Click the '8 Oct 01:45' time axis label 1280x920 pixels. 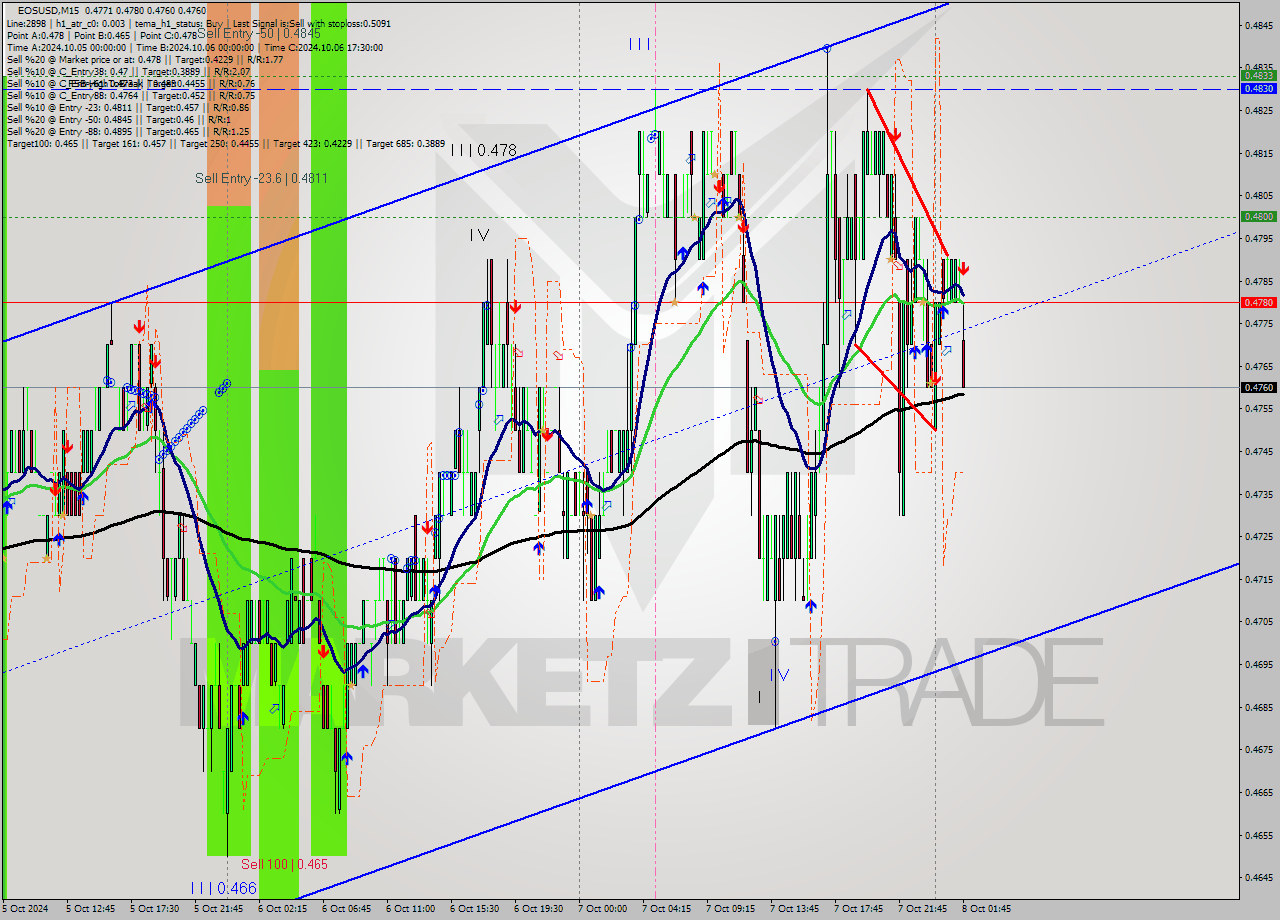(x=987, y=909)
